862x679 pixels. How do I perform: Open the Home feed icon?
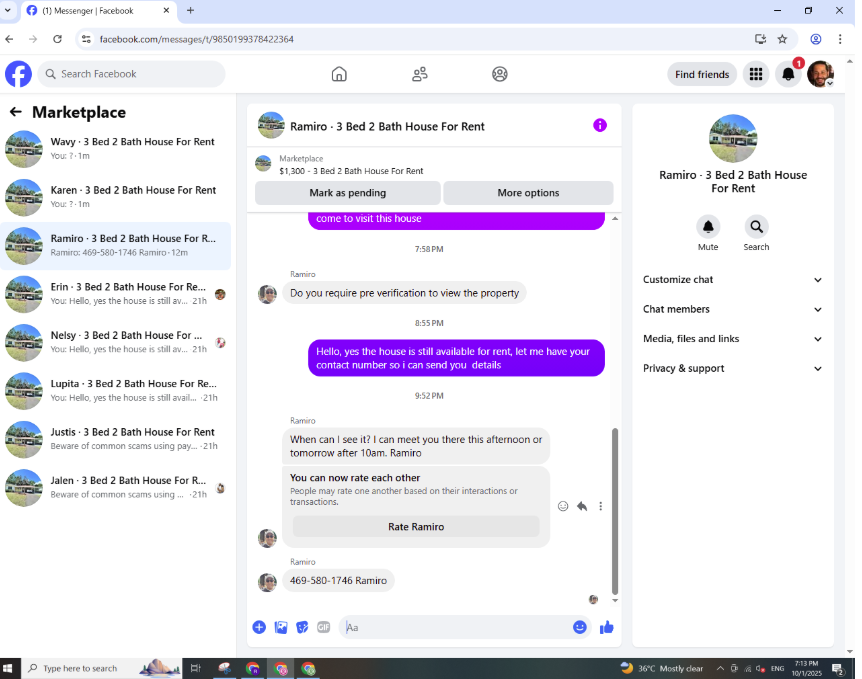(339, 74)
